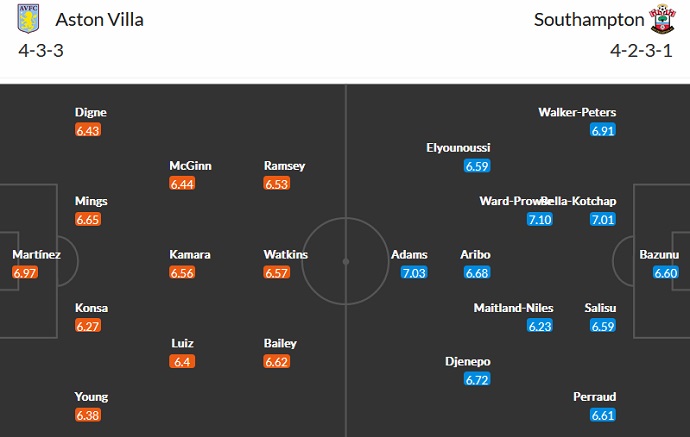Open the Southampton team link

pyautogui.click(x=589, y=19)
